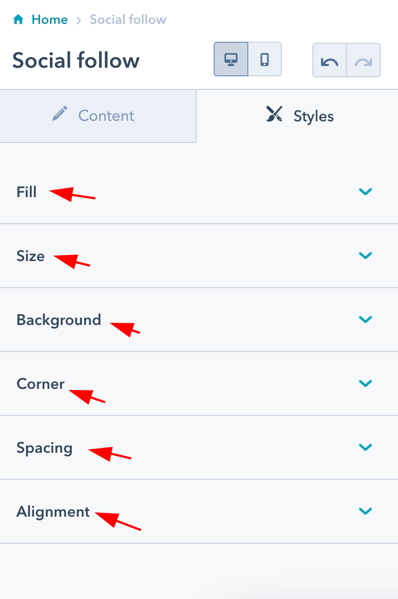The image size is (398, 599).
Task: Open the Content tab
Action: 98,116
